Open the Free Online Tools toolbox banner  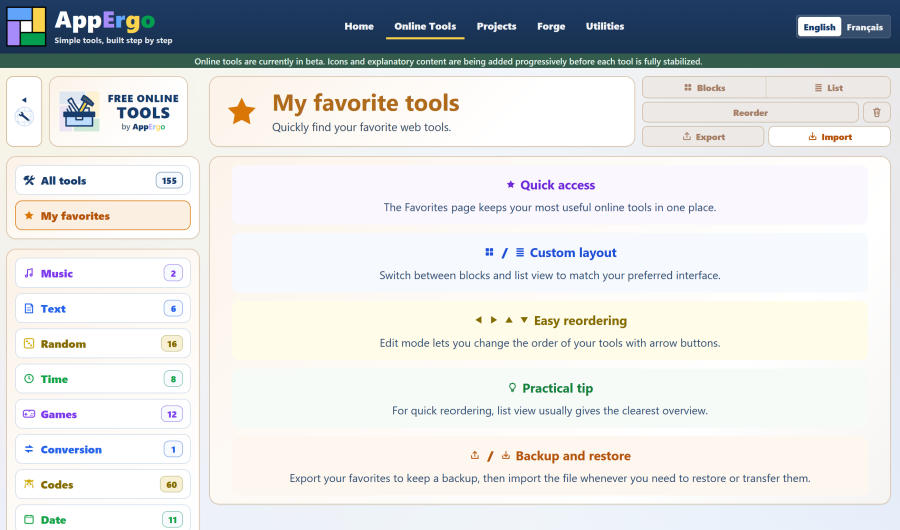pos(119,111)
